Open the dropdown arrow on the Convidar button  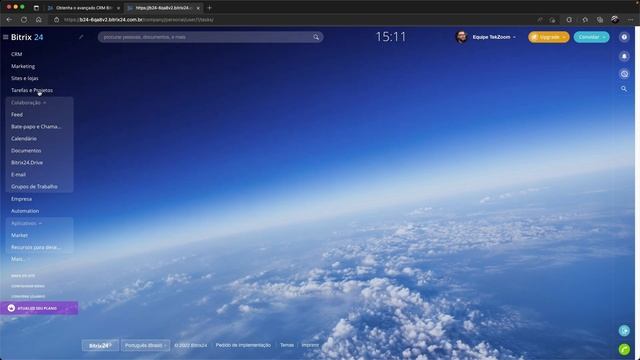click(x=605, y=37)
